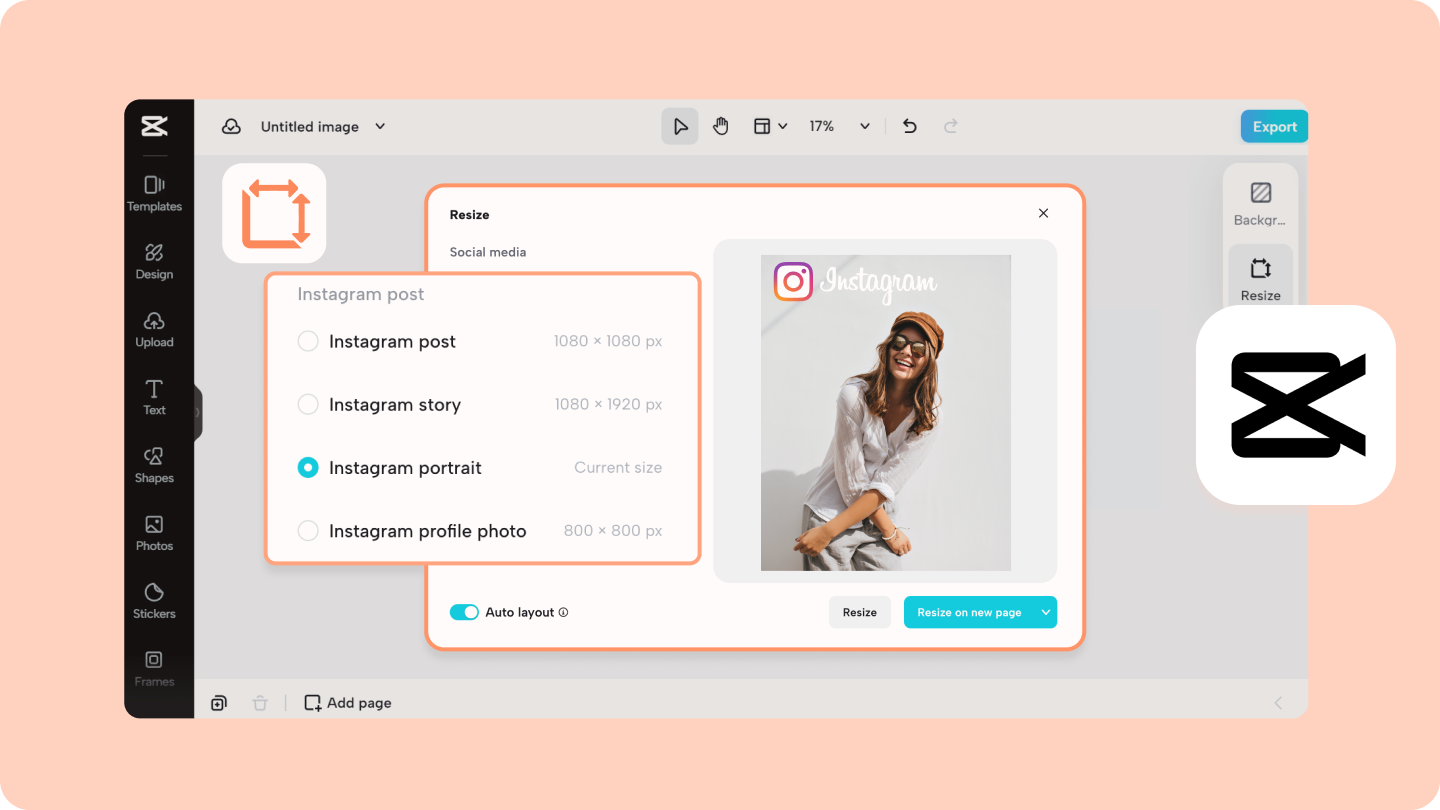1440x810 pixels.
Task: Open the Stickers panel
Action: click(155, 601)
